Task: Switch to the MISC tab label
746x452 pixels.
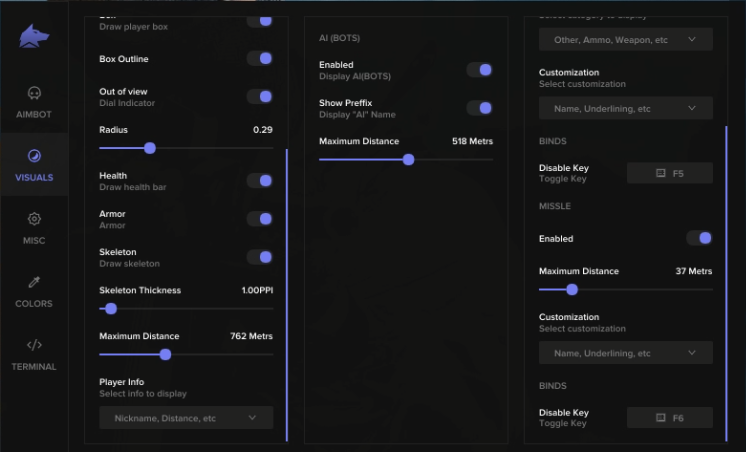Action: click(x=34, y=241)
